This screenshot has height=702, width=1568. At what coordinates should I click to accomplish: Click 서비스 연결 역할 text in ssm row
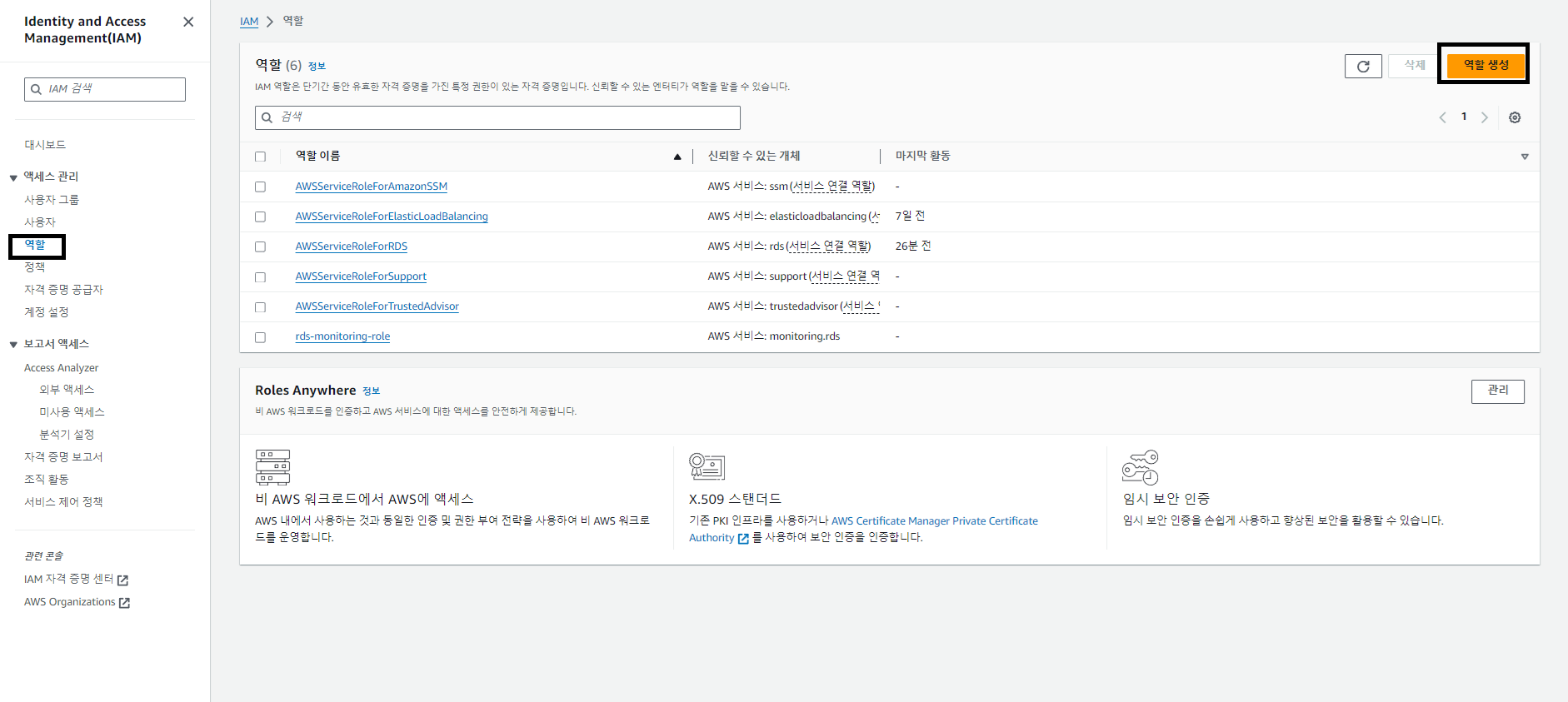pos(832,187)
